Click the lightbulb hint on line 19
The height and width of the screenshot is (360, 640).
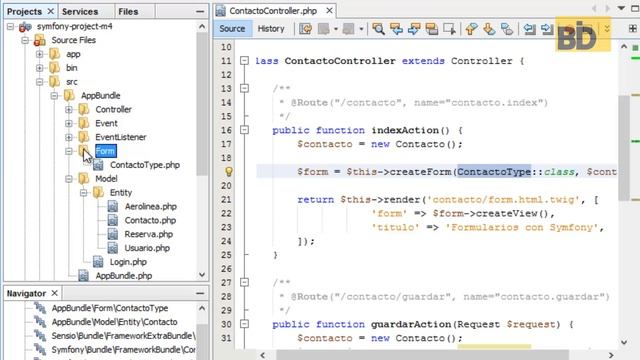(229, 171)
